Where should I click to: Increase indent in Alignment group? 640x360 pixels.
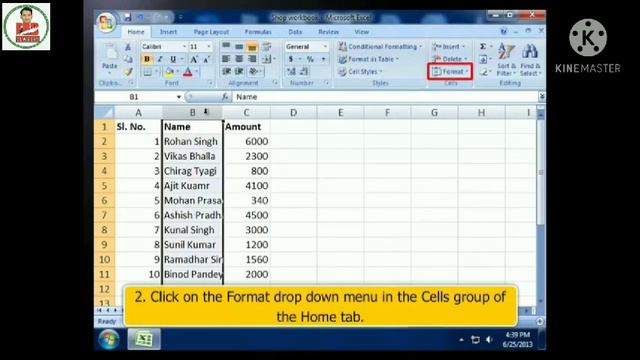tap(239, 72)
